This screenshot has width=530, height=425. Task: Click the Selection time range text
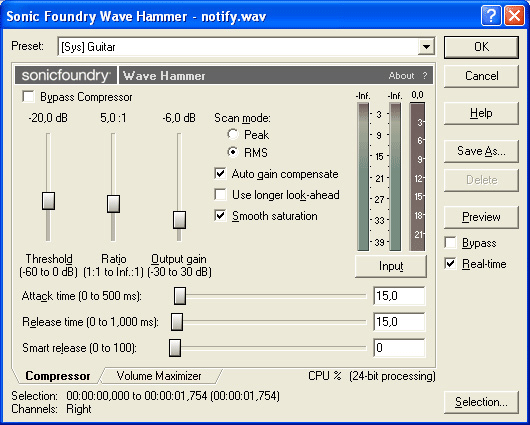click(173, 396)
